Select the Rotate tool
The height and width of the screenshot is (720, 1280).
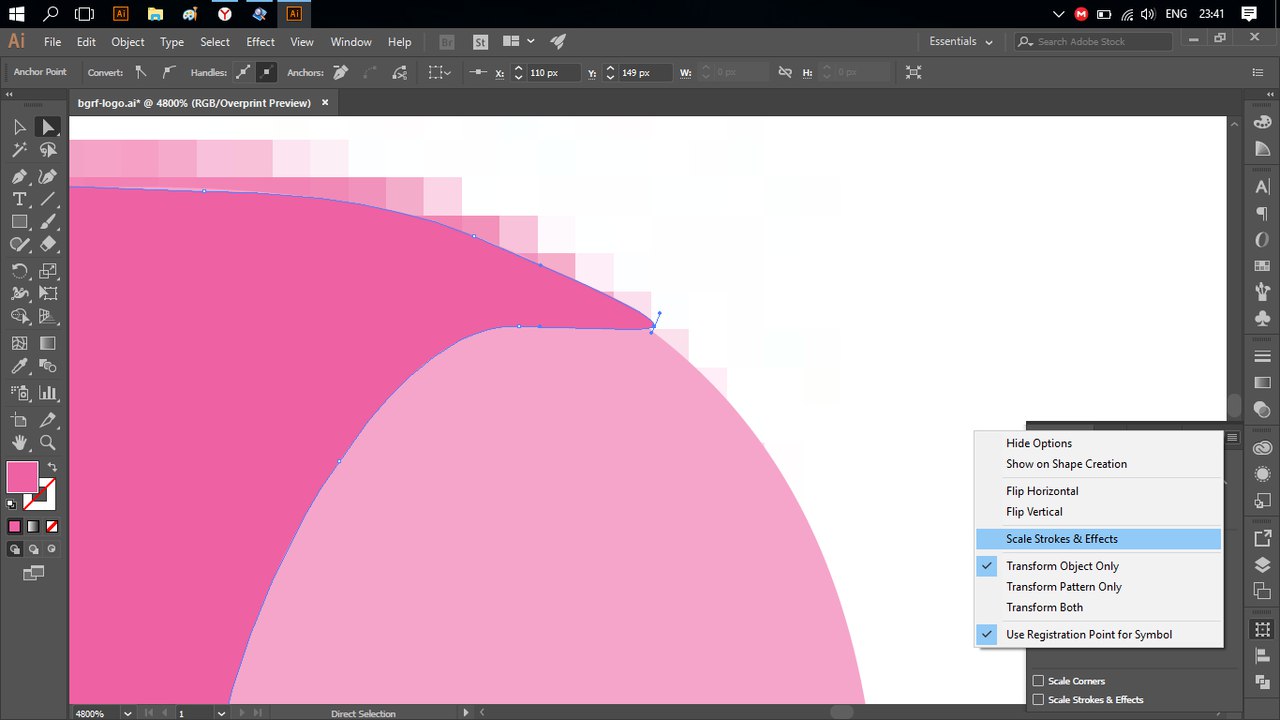19,271
